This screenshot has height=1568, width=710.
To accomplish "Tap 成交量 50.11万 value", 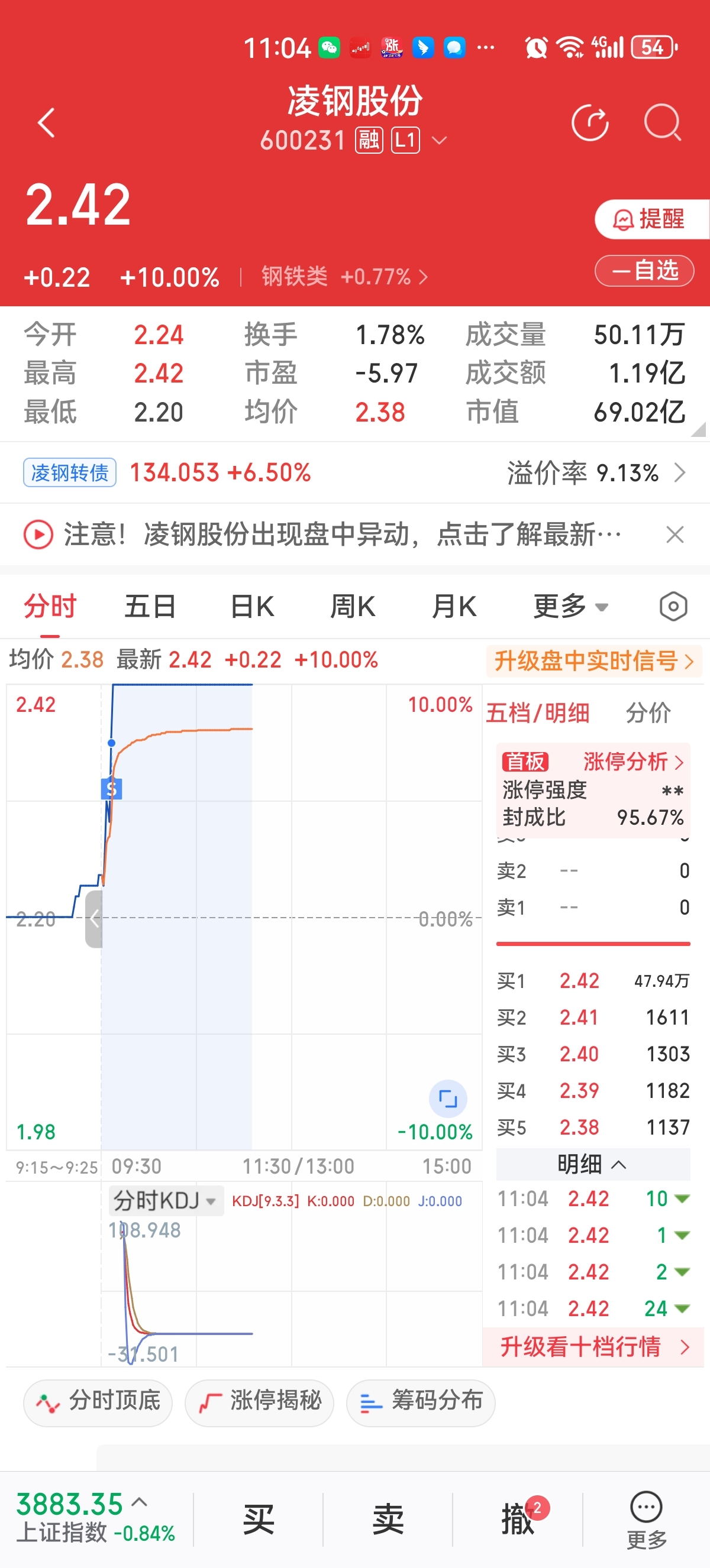I will [x=640, y=334].
